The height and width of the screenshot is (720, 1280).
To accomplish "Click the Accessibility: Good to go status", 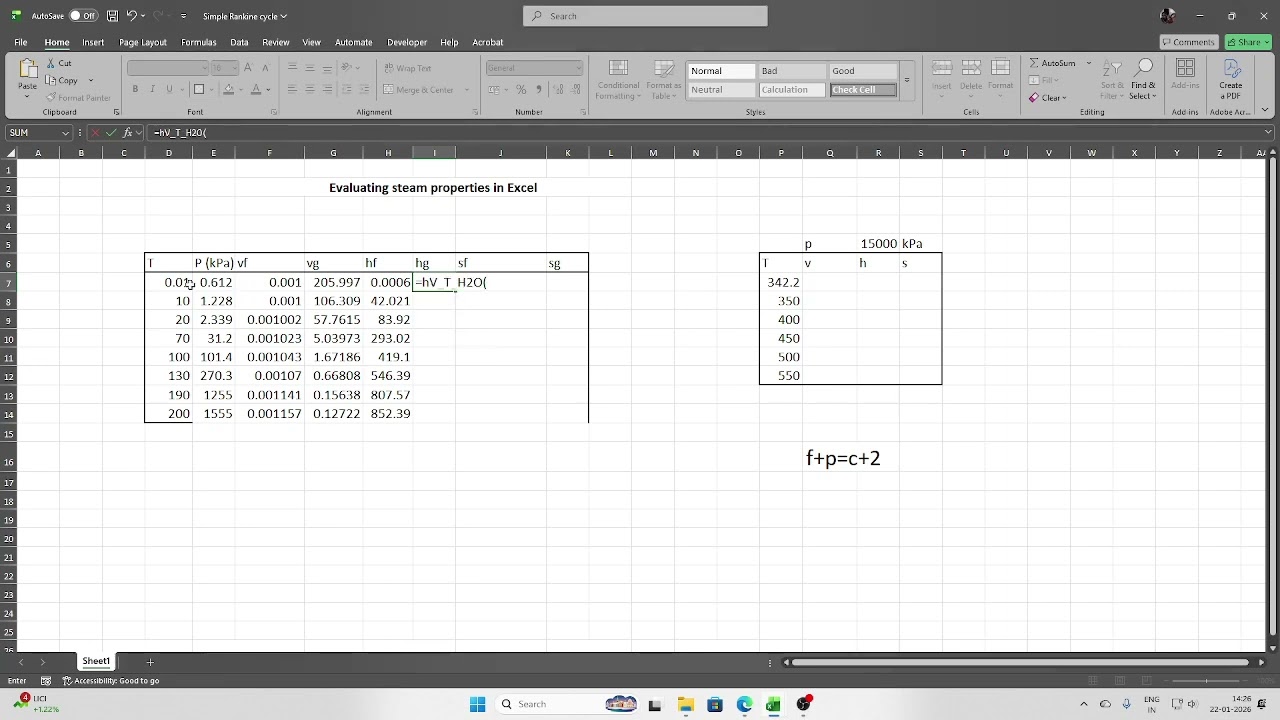I will 111,681.
